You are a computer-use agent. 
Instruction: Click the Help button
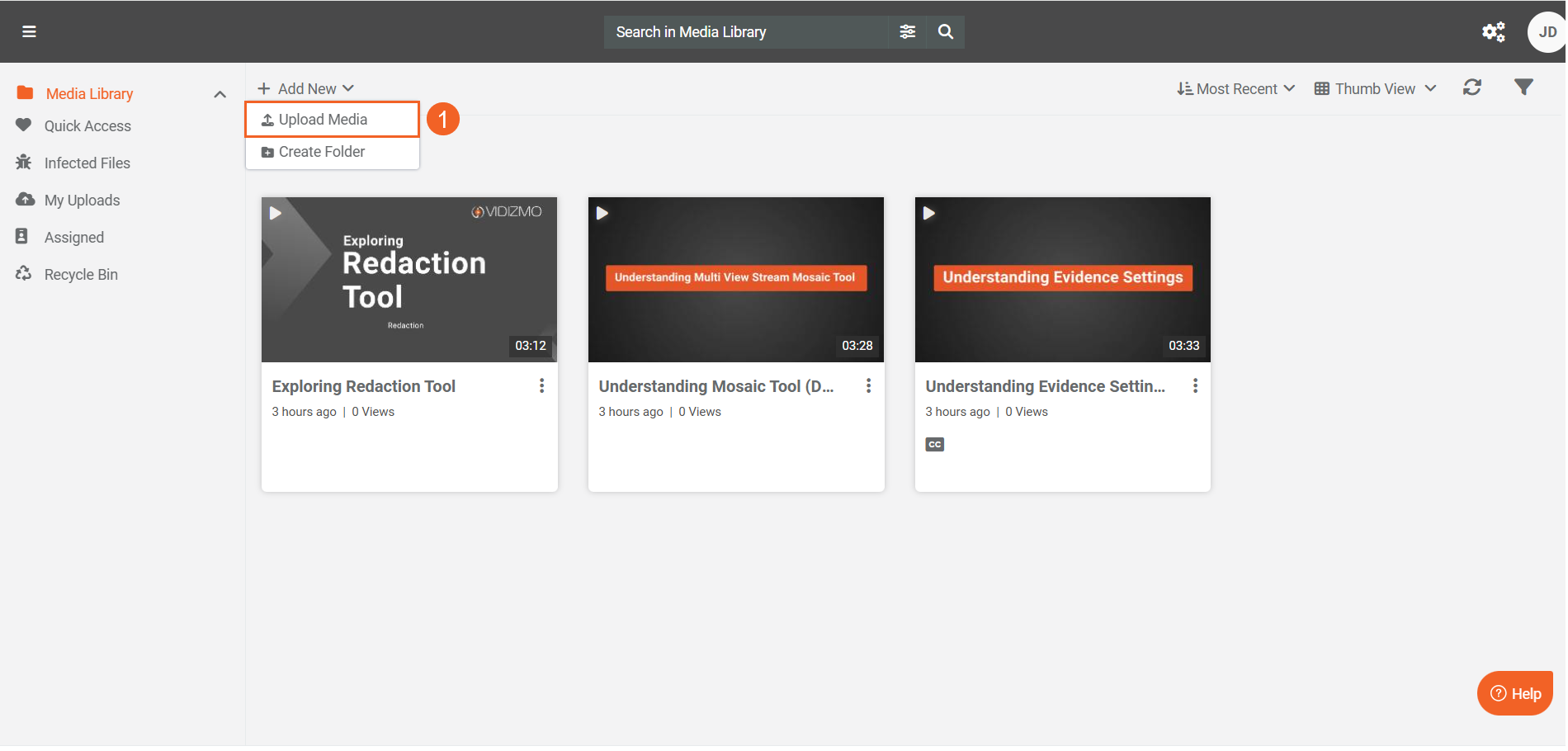coord(1514,693)
